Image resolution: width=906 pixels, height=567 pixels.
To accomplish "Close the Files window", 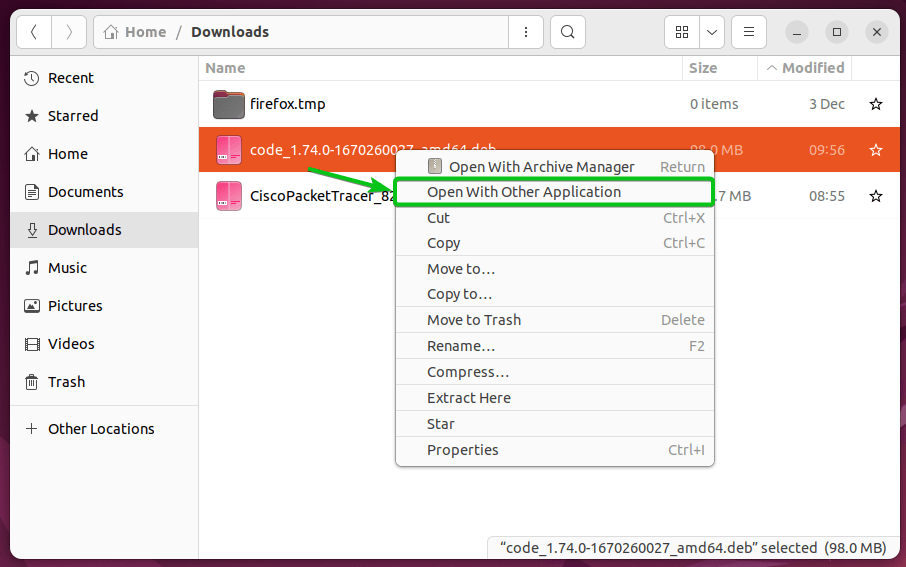I will [x=877, y=32].
